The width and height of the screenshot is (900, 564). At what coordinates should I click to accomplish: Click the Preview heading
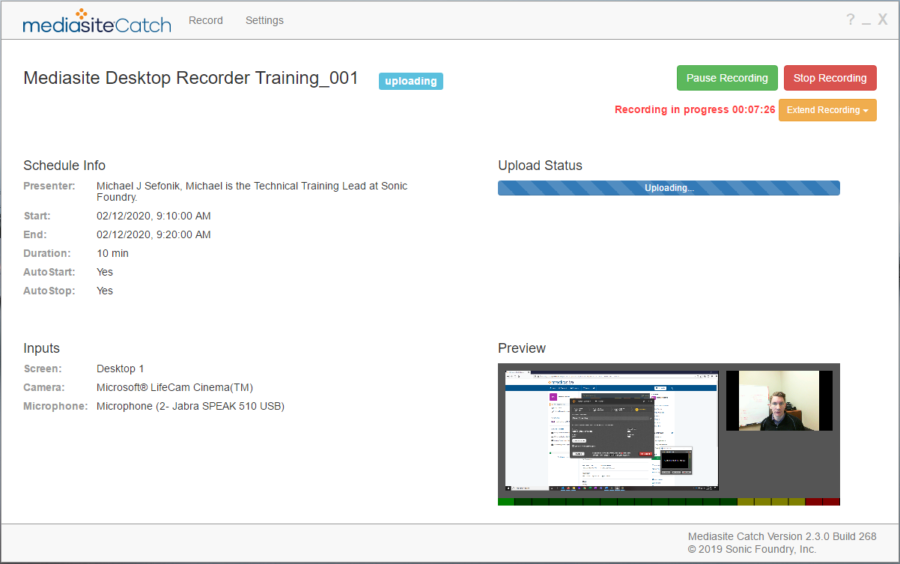point(522,348)
